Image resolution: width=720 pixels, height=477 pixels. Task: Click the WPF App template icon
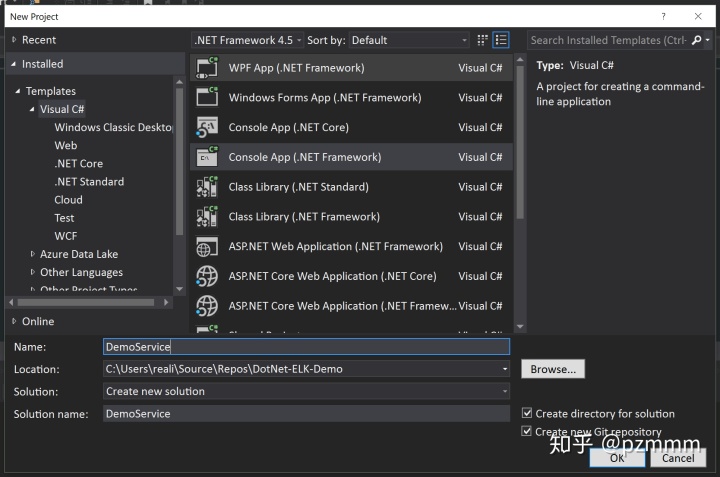pos(207,68)
